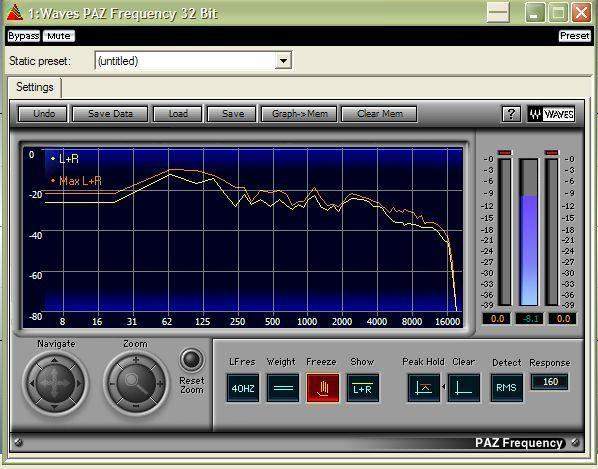The width and height of the screenshot is (598, 469).
Task: Click the Zoom wheel plus on top
Action: [x=136, y=360]
